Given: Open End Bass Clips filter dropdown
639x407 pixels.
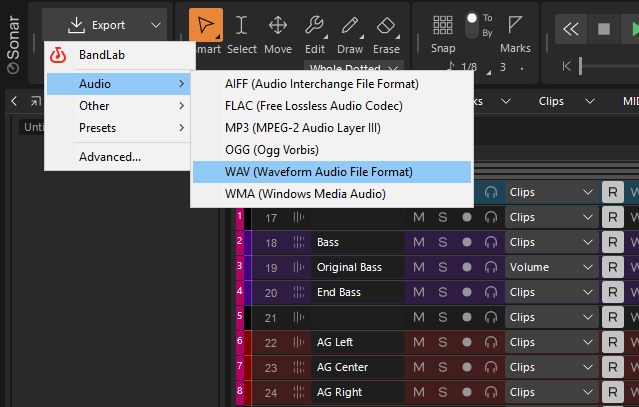Looking at the screenshot, I should click(551, 293).
